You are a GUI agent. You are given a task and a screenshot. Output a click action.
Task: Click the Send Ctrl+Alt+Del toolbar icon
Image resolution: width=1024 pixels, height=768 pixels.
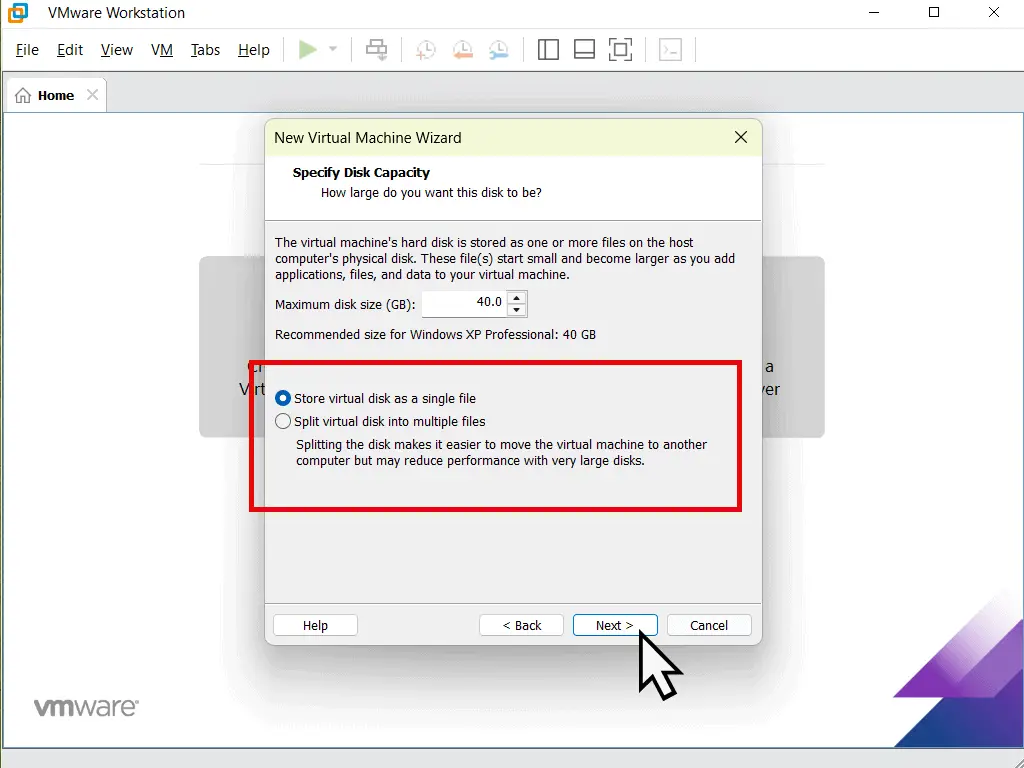click(376, 50)
